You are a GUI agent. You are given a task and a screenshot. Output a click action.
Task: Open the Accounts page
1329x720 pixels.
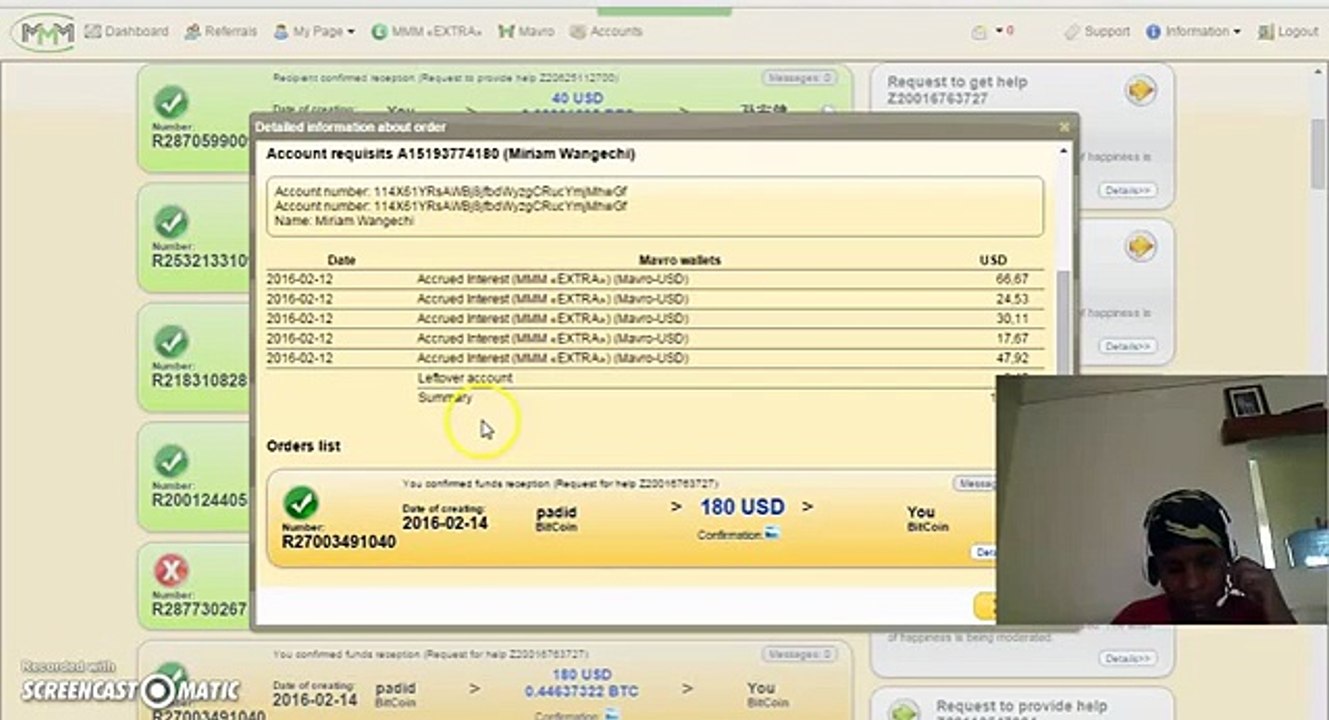click(606, 31)
